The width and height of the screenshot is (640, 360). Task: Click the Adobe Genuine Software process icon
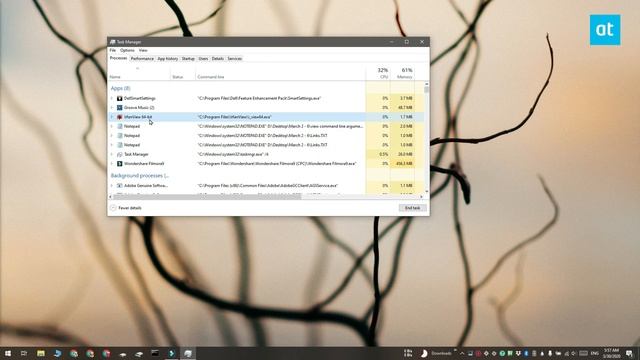click(120, 186)
